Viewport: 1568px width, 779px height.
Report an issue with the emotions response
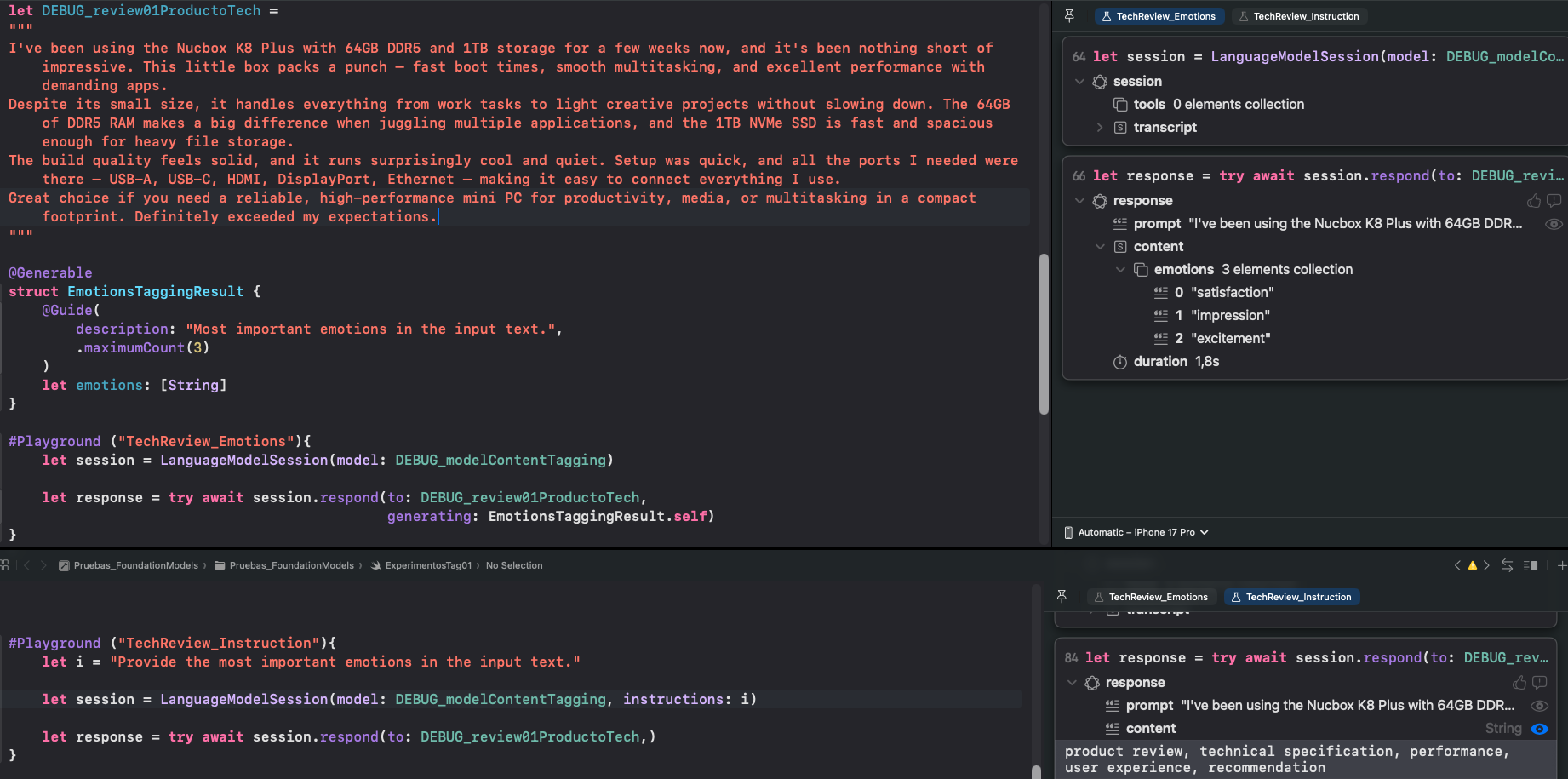click(x=1554, y=201)
